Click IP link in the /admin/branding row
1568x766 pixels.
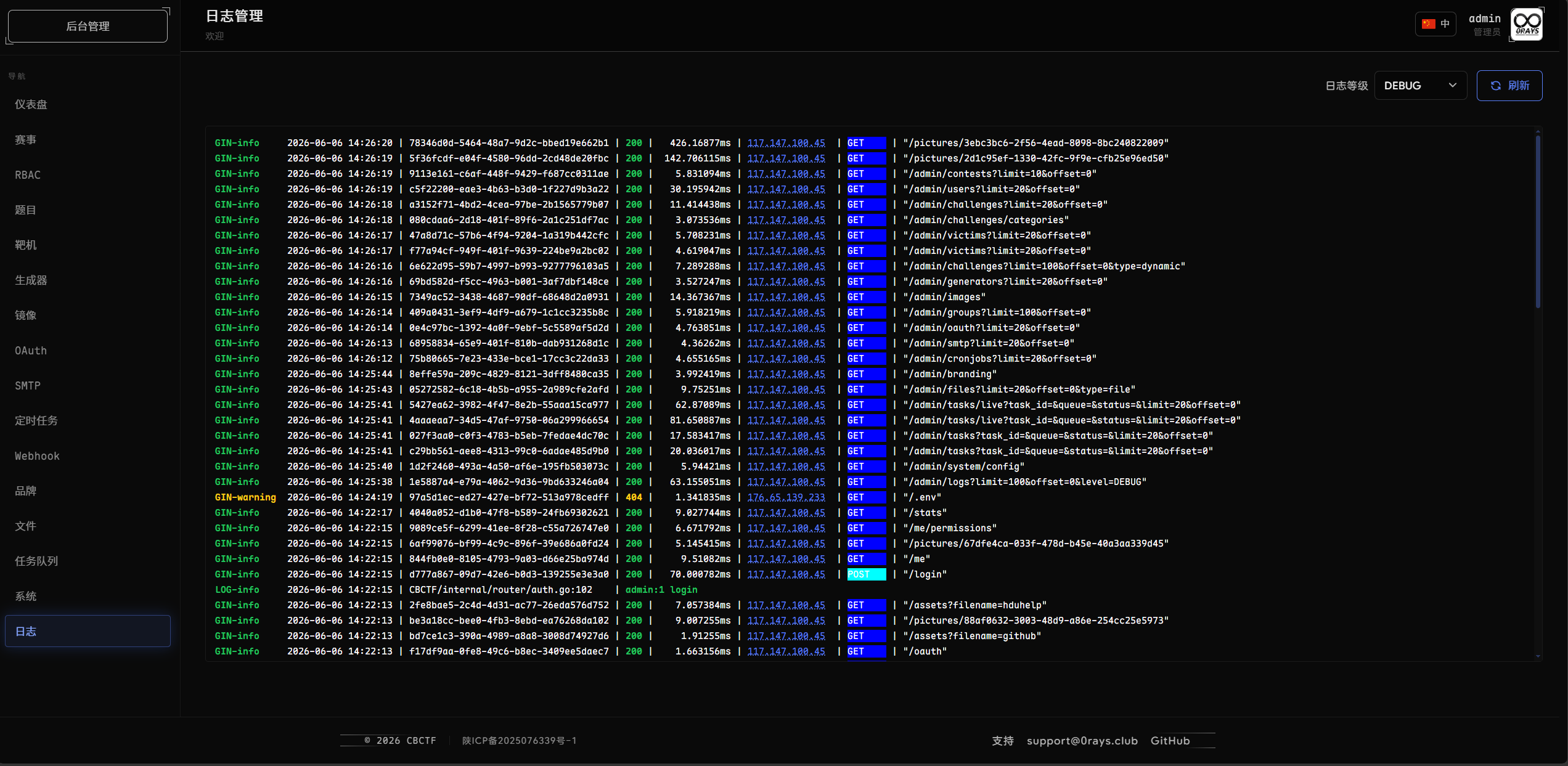[786, 374]
